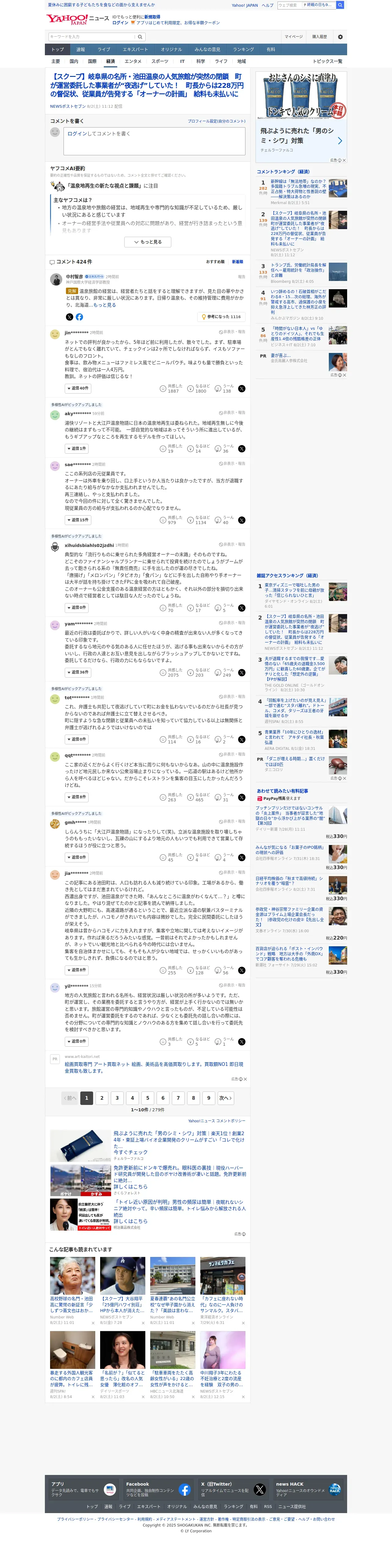Click the Facebook icon in footer
This screenshot has width=392, height=1568.
point(184,1490)
